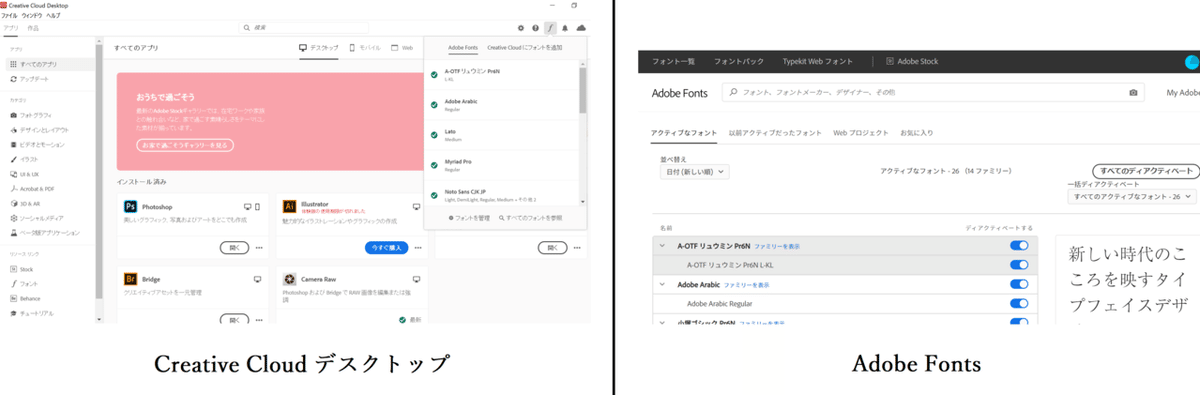This screenshot has height=395, width=1200.
Task: Click 今すぐ購入 button for Illustrator
Action: point(387,247)
